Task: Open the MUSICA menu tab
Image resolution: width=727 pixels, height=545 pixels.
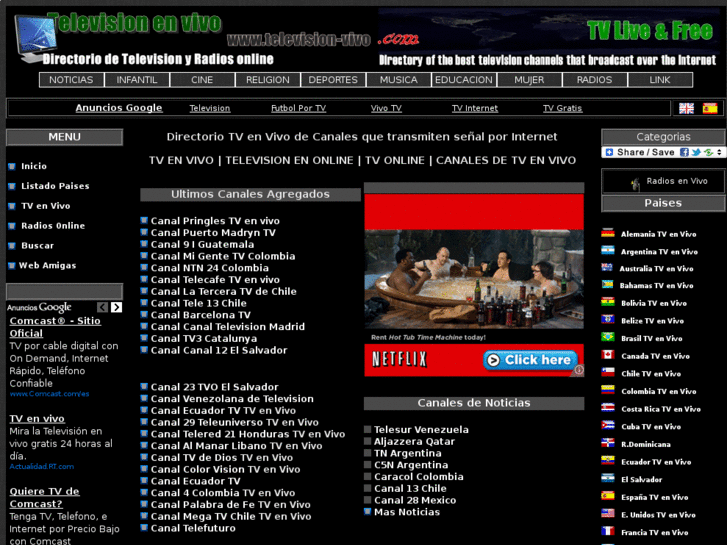Action: point(398,80)
